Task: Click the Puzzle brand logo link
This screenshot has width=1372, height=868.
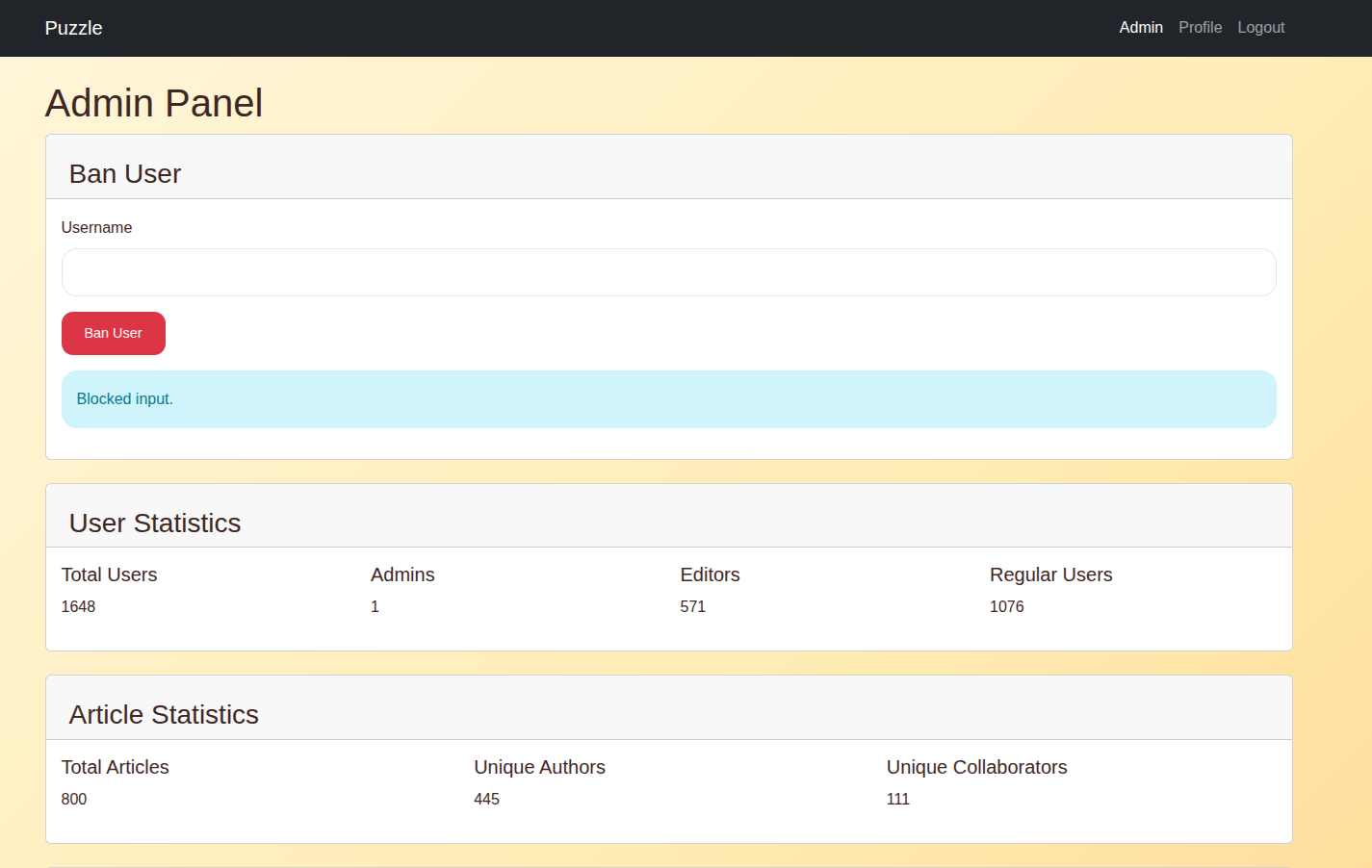Action: [x=73, y=28]
